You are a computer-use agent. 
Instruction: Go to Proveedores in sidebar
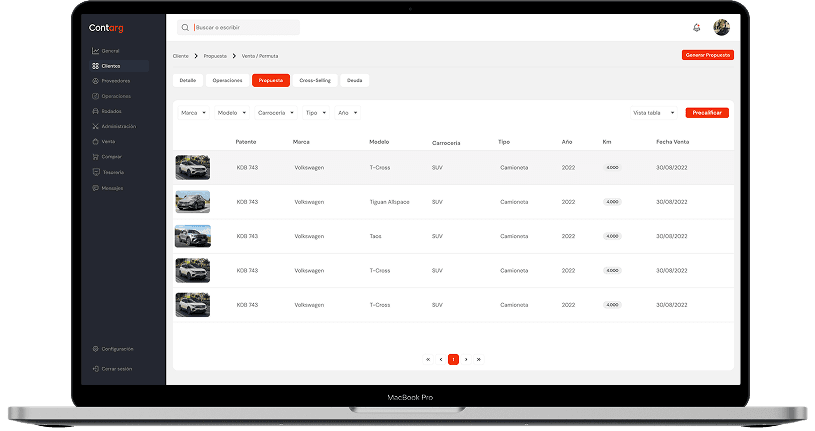[x=115, y=81]
